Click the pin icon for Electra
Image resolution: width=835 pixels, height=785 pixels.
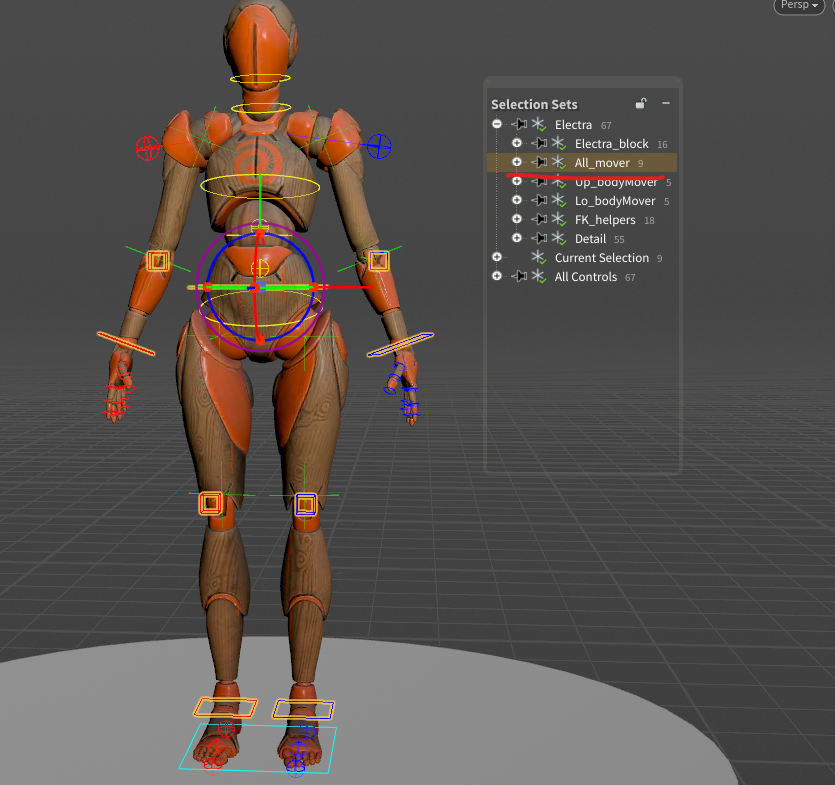coord(519,124)
